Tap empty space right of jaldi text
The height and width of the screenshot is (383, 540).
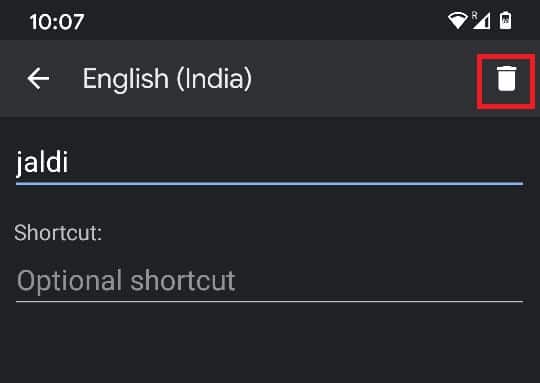(296, 162)
